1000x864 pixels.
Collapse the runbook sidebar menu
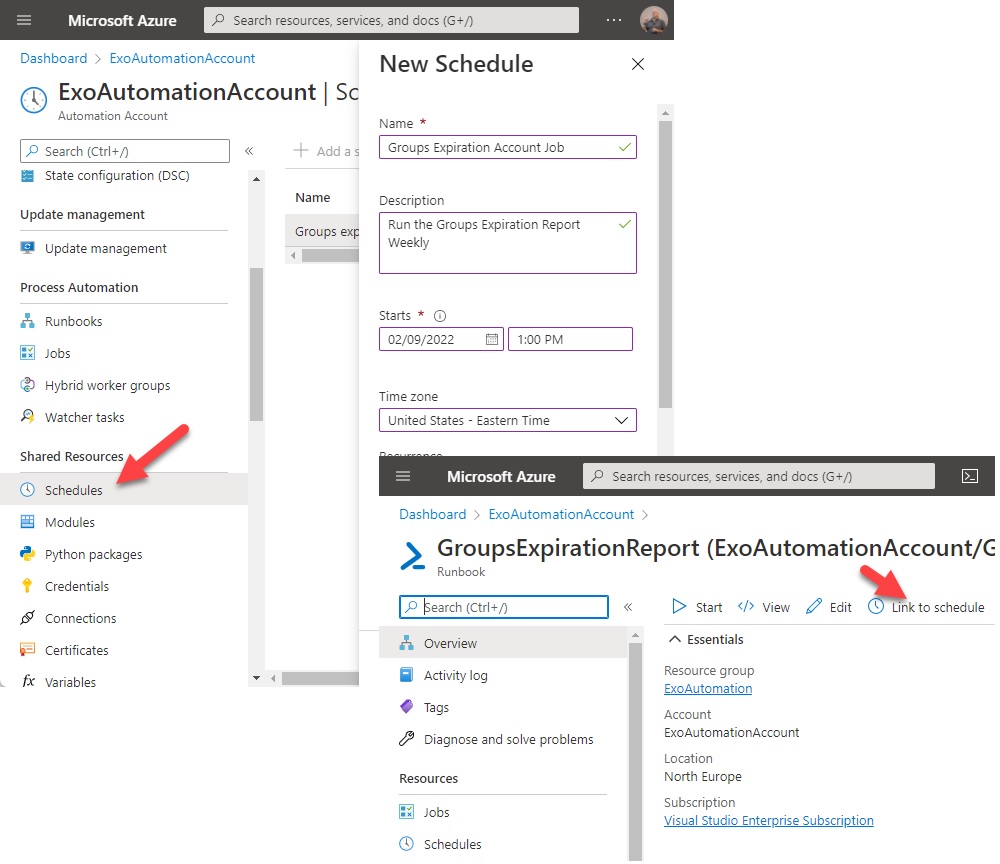tap(628, 607)
